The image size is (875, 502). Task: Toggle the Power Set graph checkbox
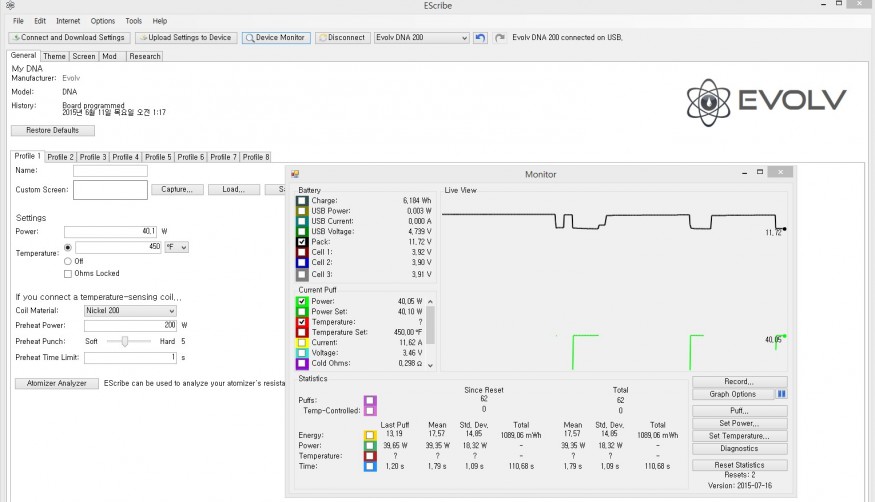[x=302, y=312]
